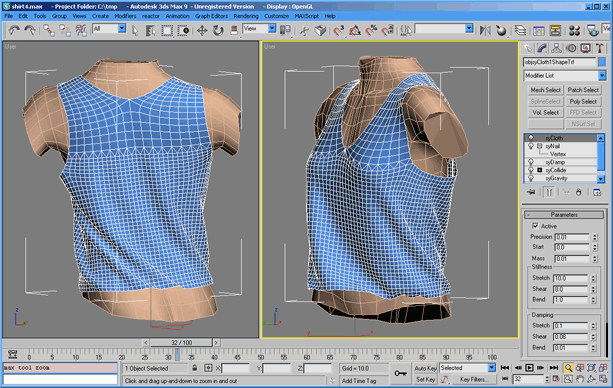Screen dimensions: 613x388
Task: Expand the syCollide modifier sub-tree
Action: tap(540, 170)
